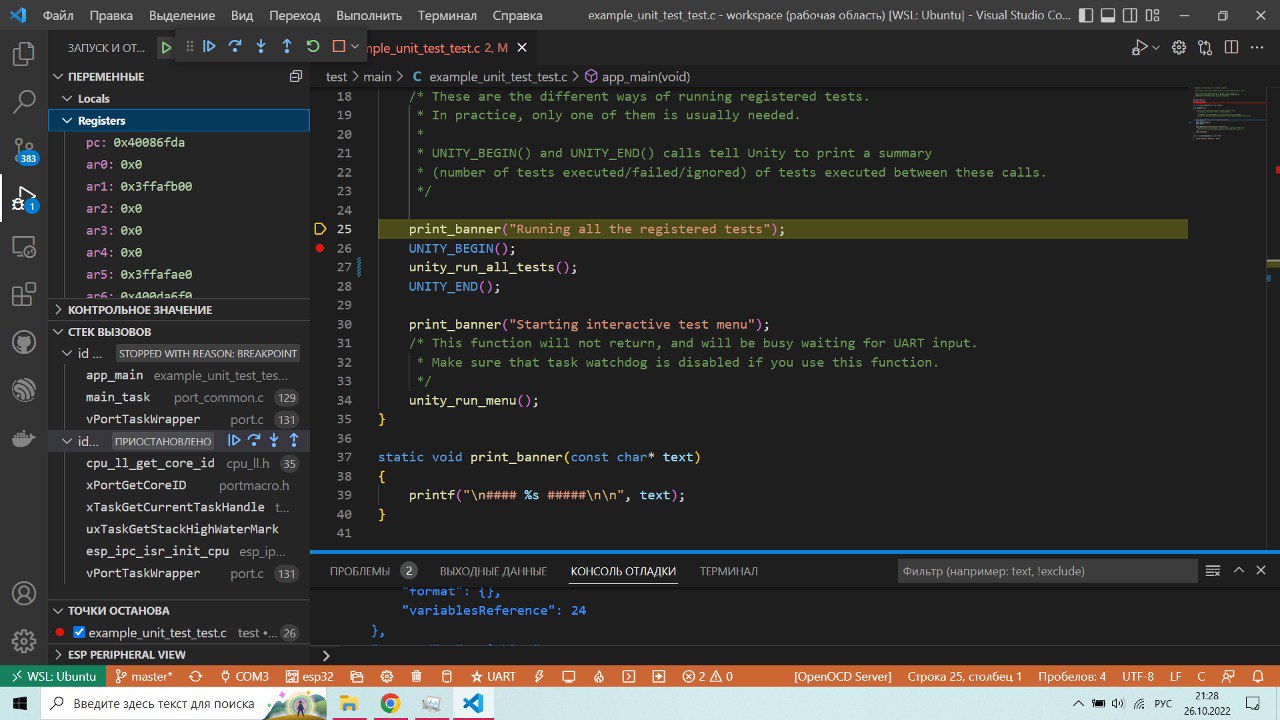Open the Терминал menu
This screenshot has height=720, width=1280.
pyautogui.click(x=448, y=15)
